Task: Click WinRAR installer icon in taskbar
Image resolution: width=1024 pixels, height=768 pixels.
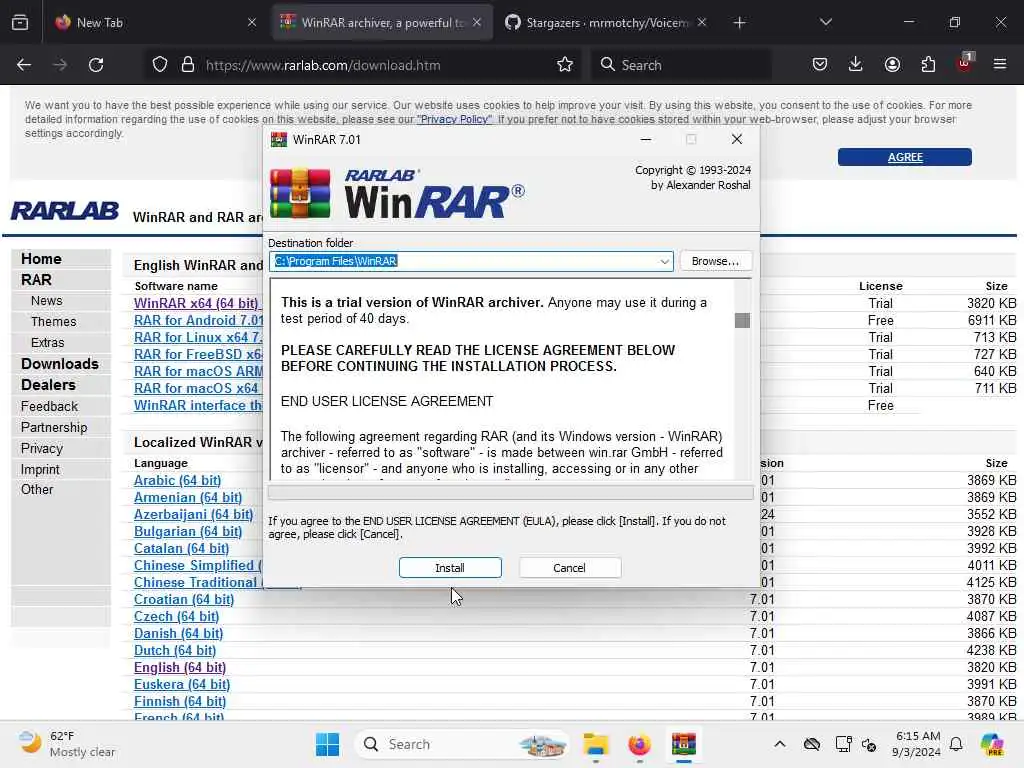Action: pyautogui.click(x=683, y=744)
